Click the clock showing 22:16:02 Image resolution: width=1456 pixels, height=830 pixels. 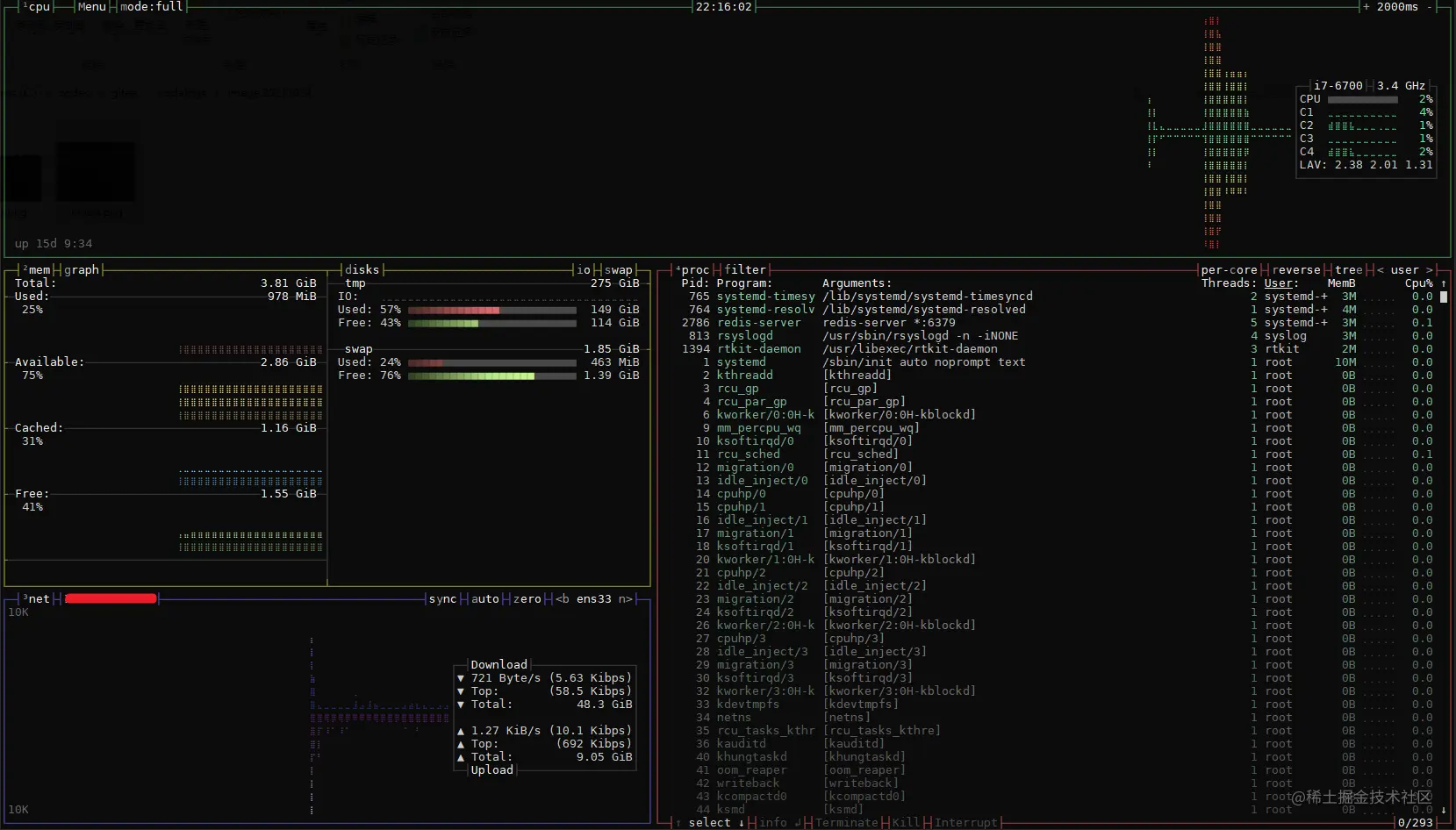click(x=724, y=6)
